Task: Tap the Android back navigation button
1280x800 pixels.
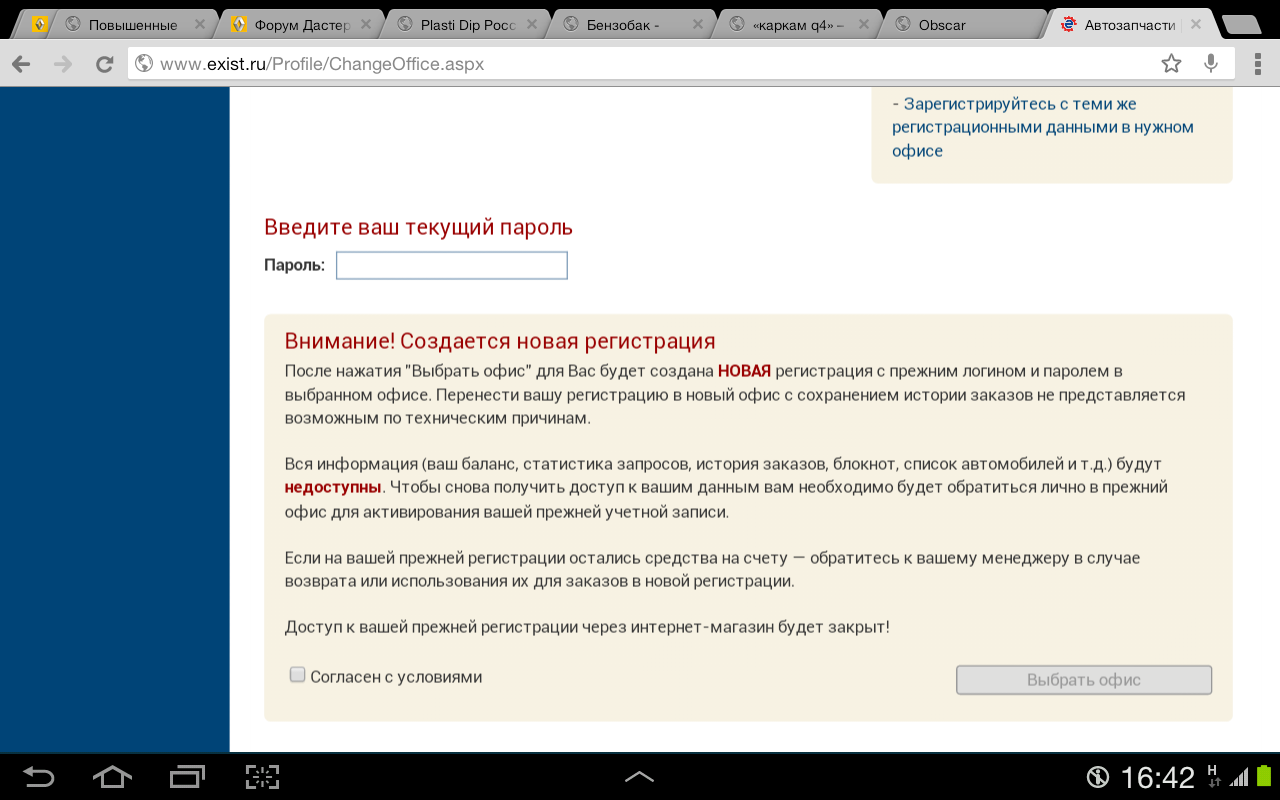Action: tap(38, 777)
